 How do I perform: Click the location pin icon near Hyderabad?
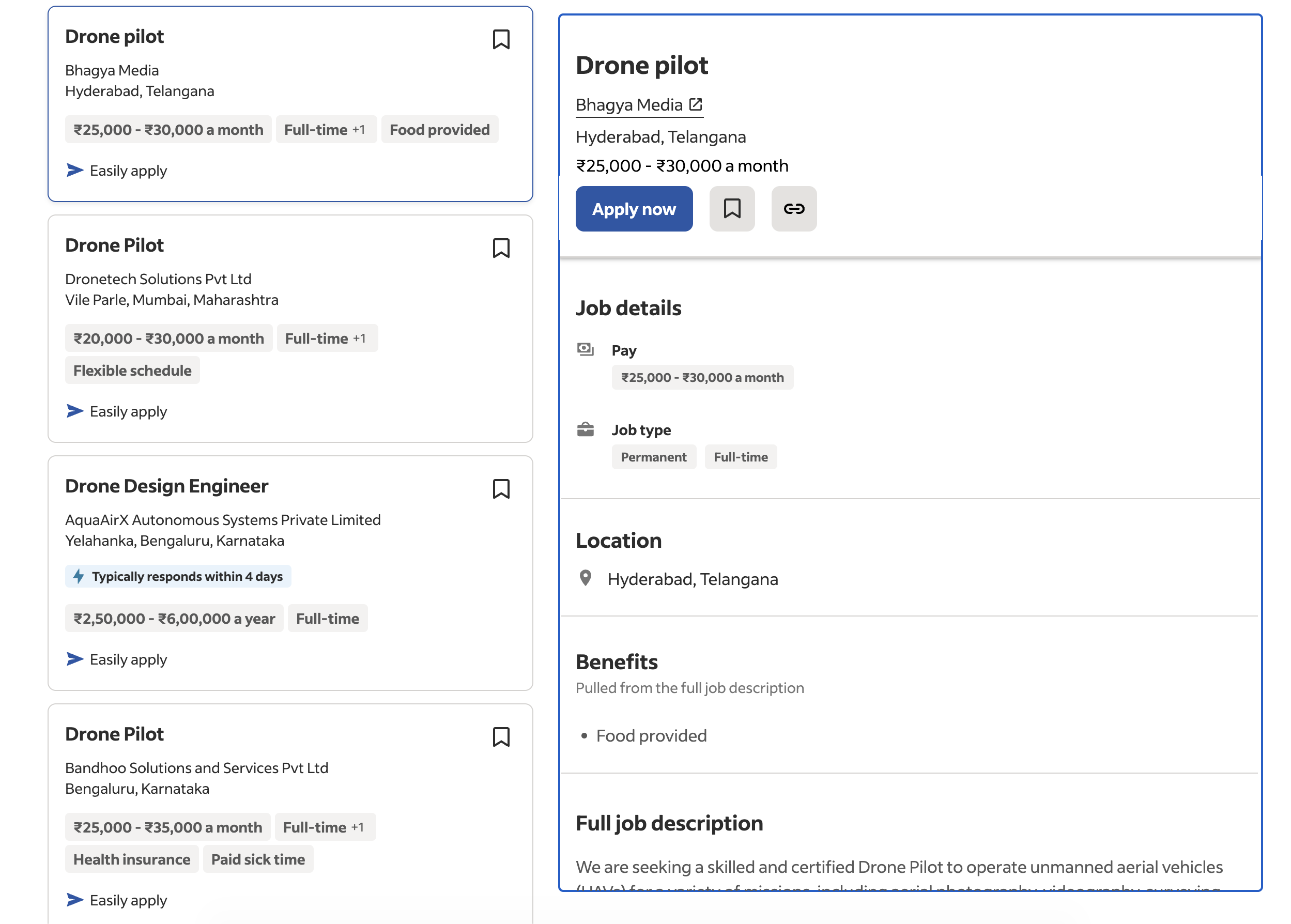click(x=585, y=578)
